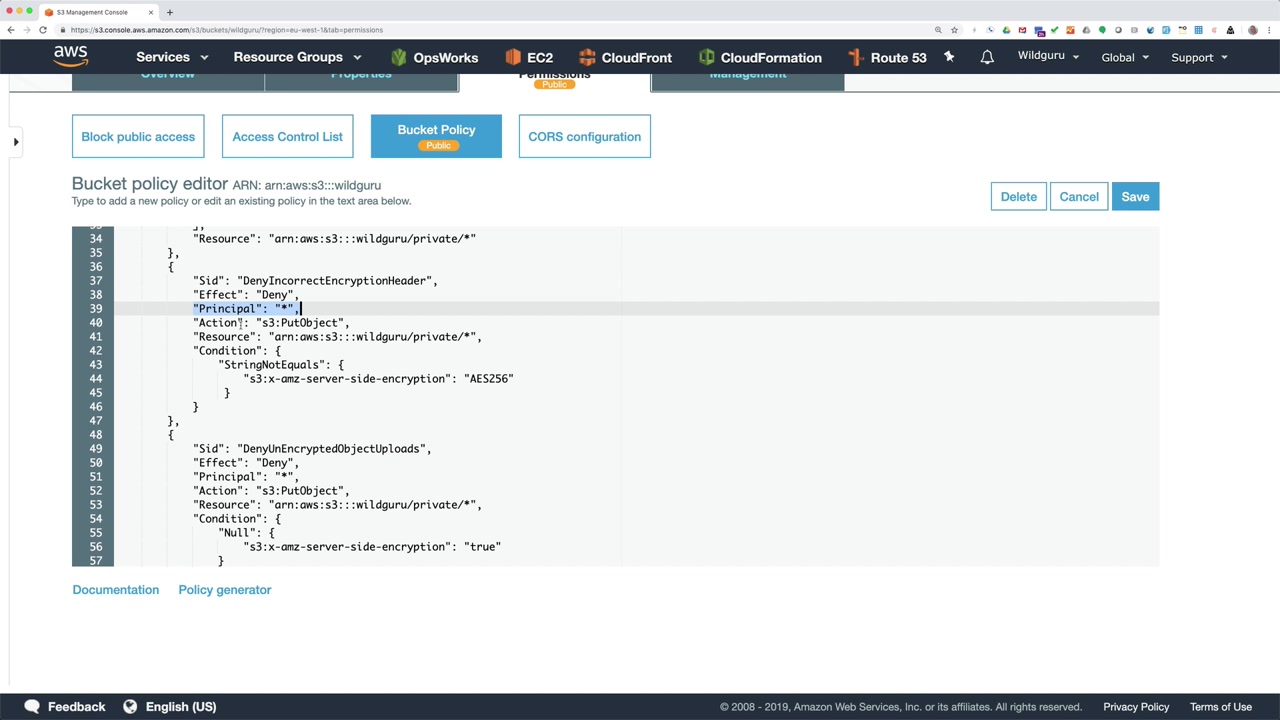Image resolution: width=1280 pixels, height=720 pixels.
Task: Click the feedback speech bubble icon
Action: coord(32,707)
